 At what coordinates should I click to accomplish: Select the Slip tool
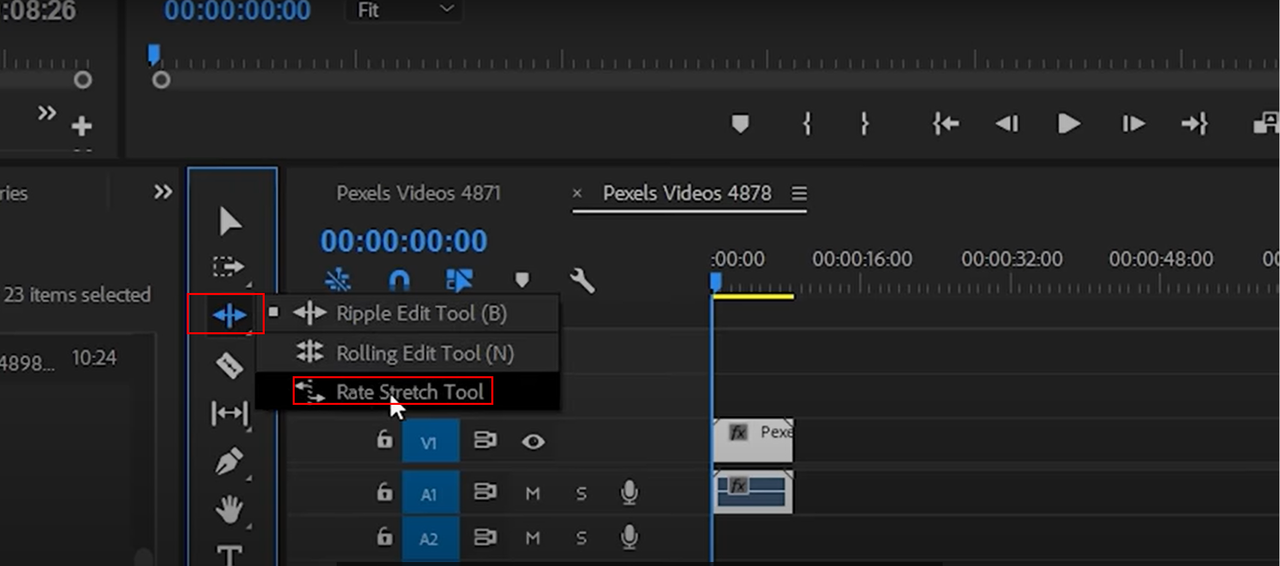pyautogui.click(x=229, y=412)
